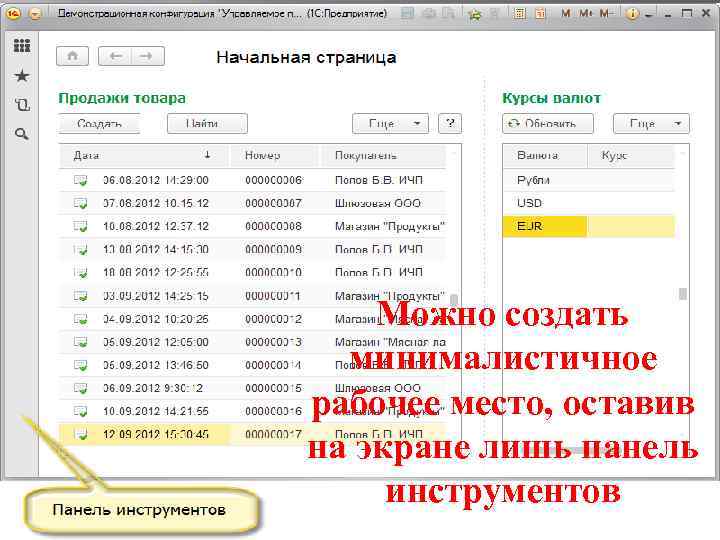This screenshot has width=720, height=540.
Task: Click number cell 00000016
Action: pos(274,411)
